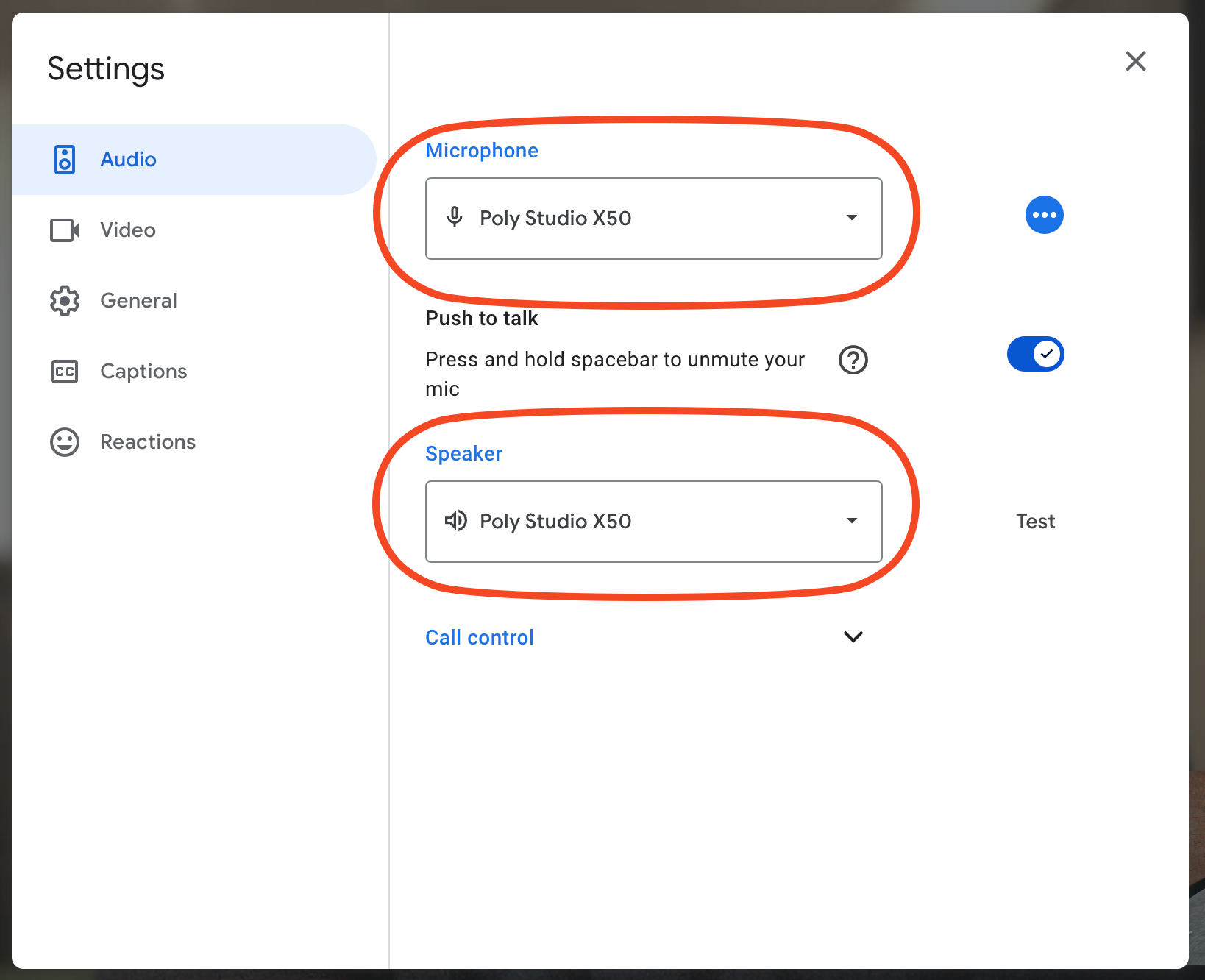Click the Captions CC icon
This screenshot has width=1205, height=980.
click(x=65, y=372)
